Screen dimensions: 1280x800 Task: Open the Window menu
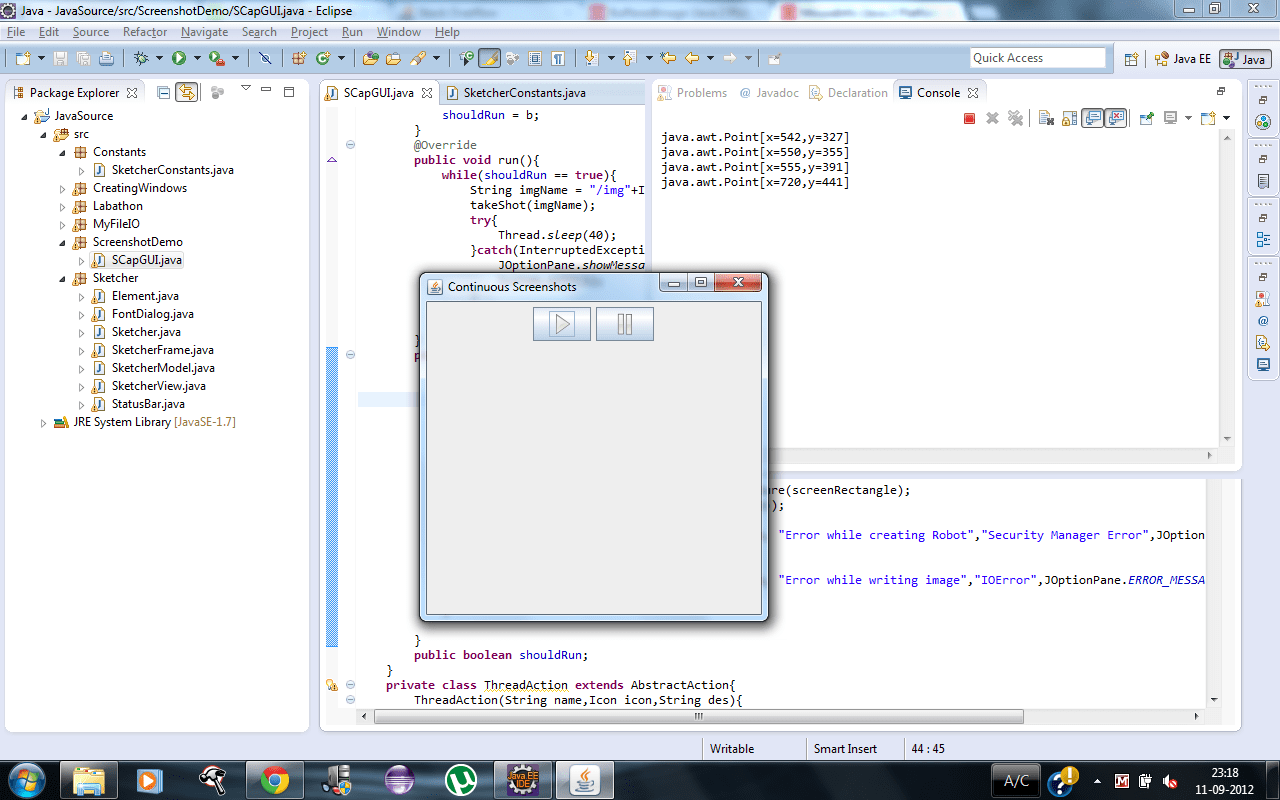tap(399, 32)
